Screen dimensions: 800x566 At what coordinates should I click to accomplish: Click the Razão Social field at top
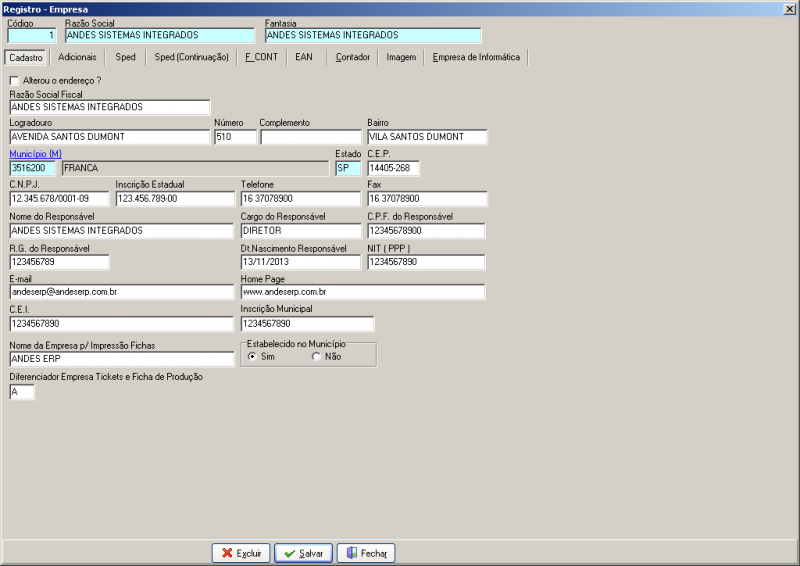(160, 35)
